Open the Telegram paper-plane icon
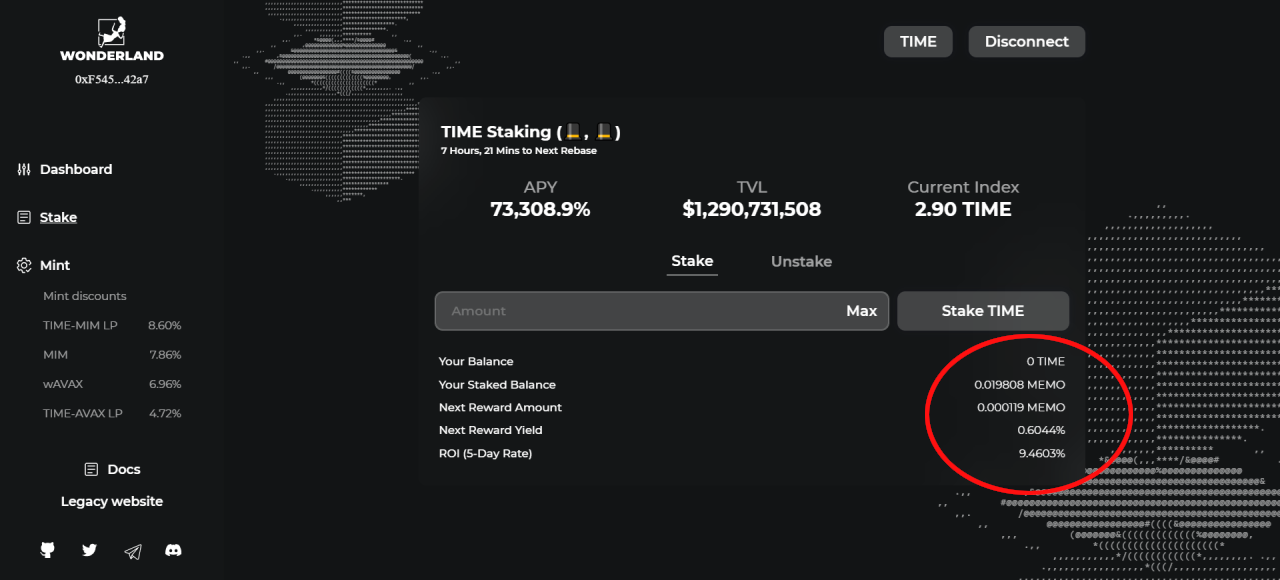1280x580 pixels. (x=132, y=551)
